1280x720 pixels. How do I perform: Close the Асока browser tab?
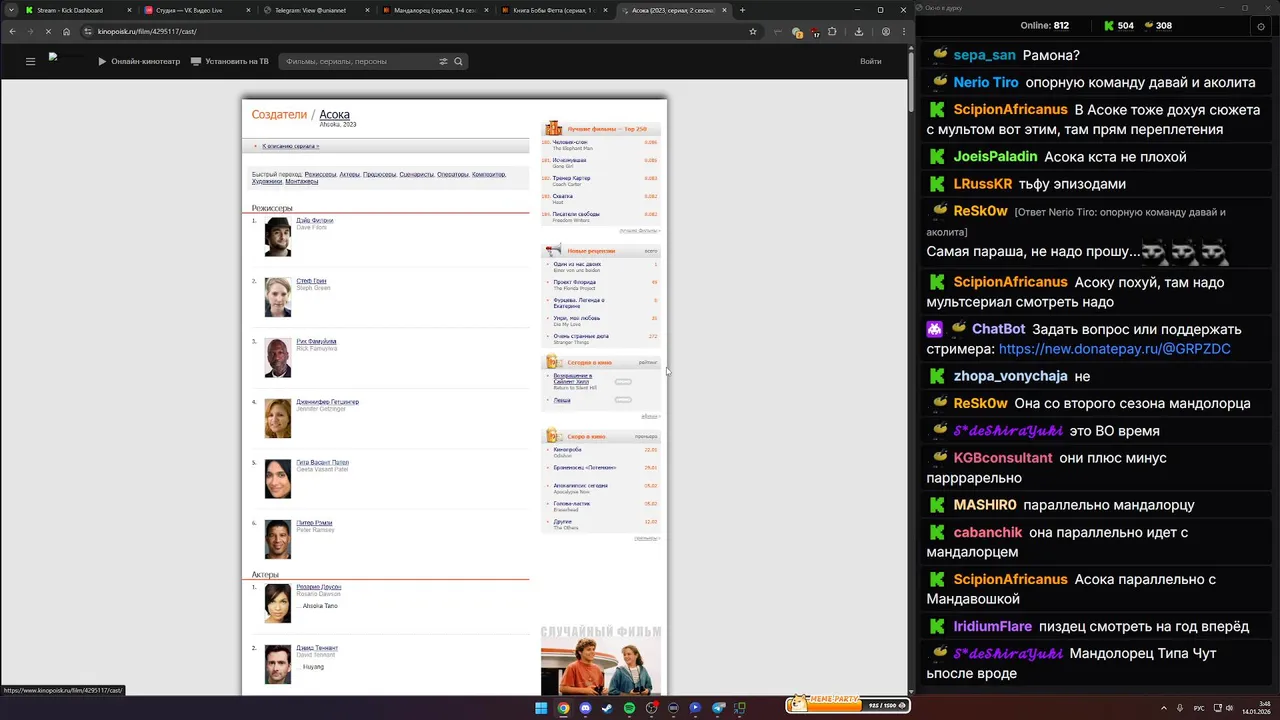point(725,10)
